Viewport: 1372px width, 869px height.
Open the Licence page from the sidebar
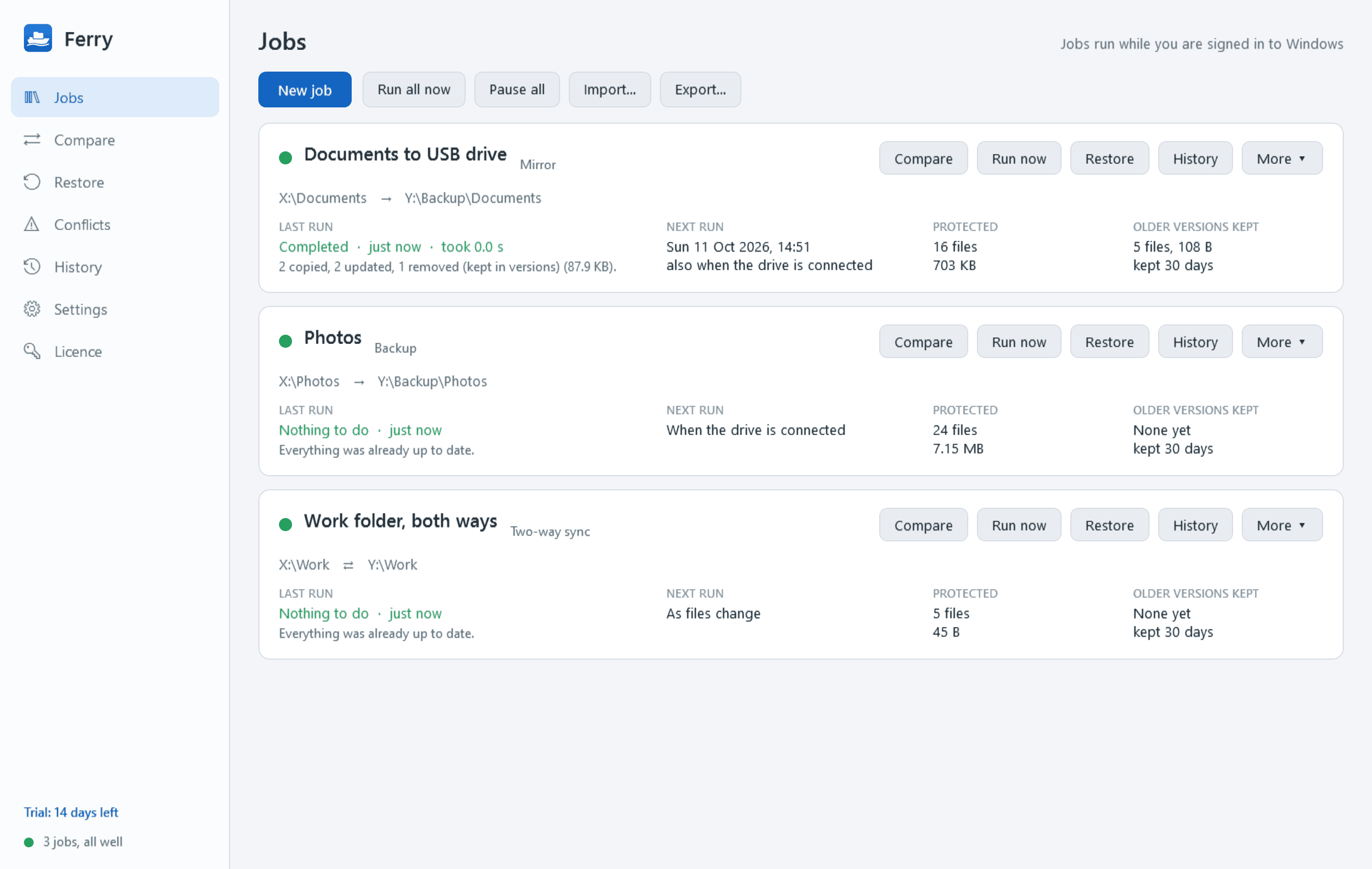tap(115, 352)
